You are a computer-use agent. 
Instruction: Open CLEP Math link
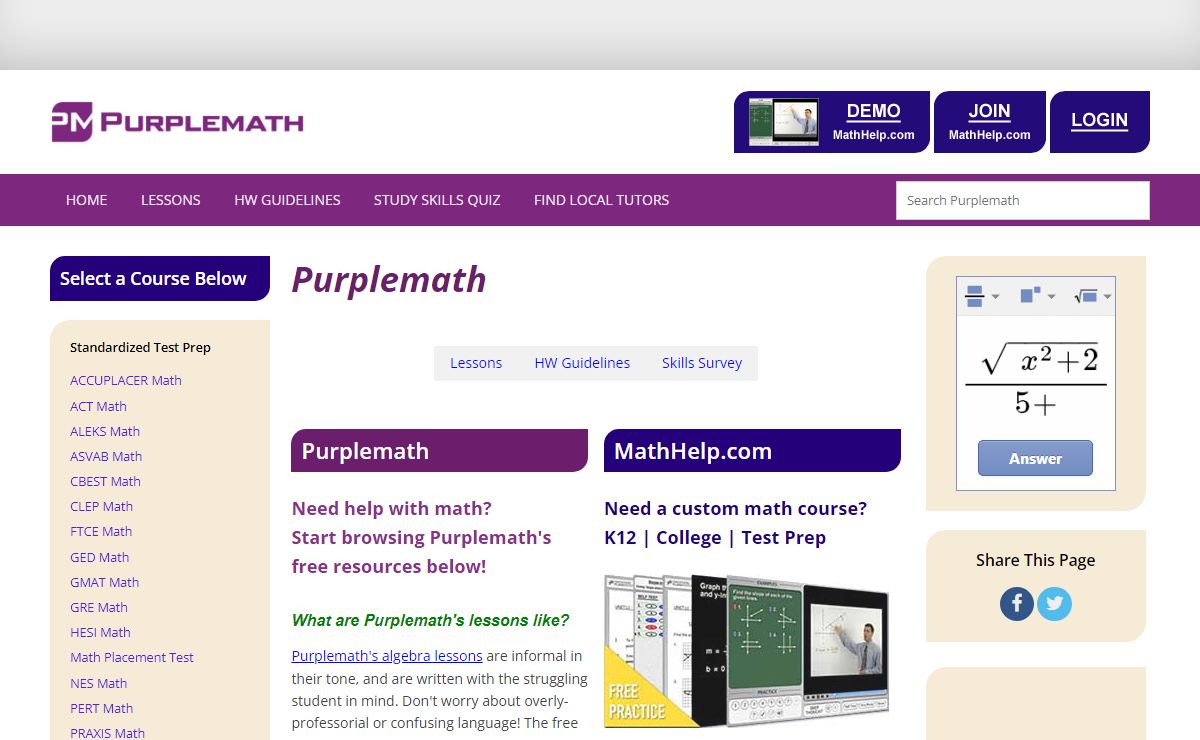point(101,506)
